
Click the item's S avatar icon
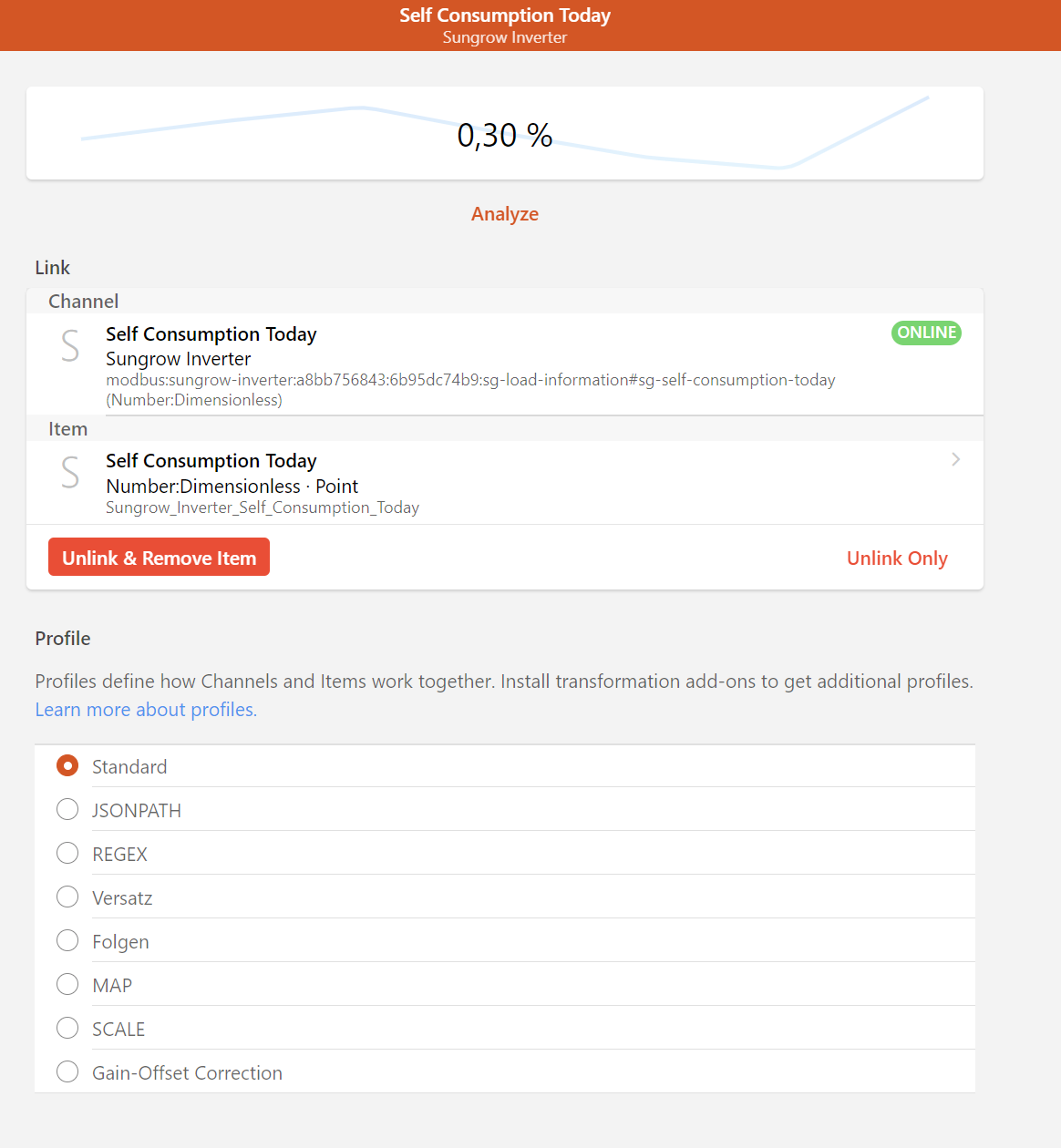70,473
